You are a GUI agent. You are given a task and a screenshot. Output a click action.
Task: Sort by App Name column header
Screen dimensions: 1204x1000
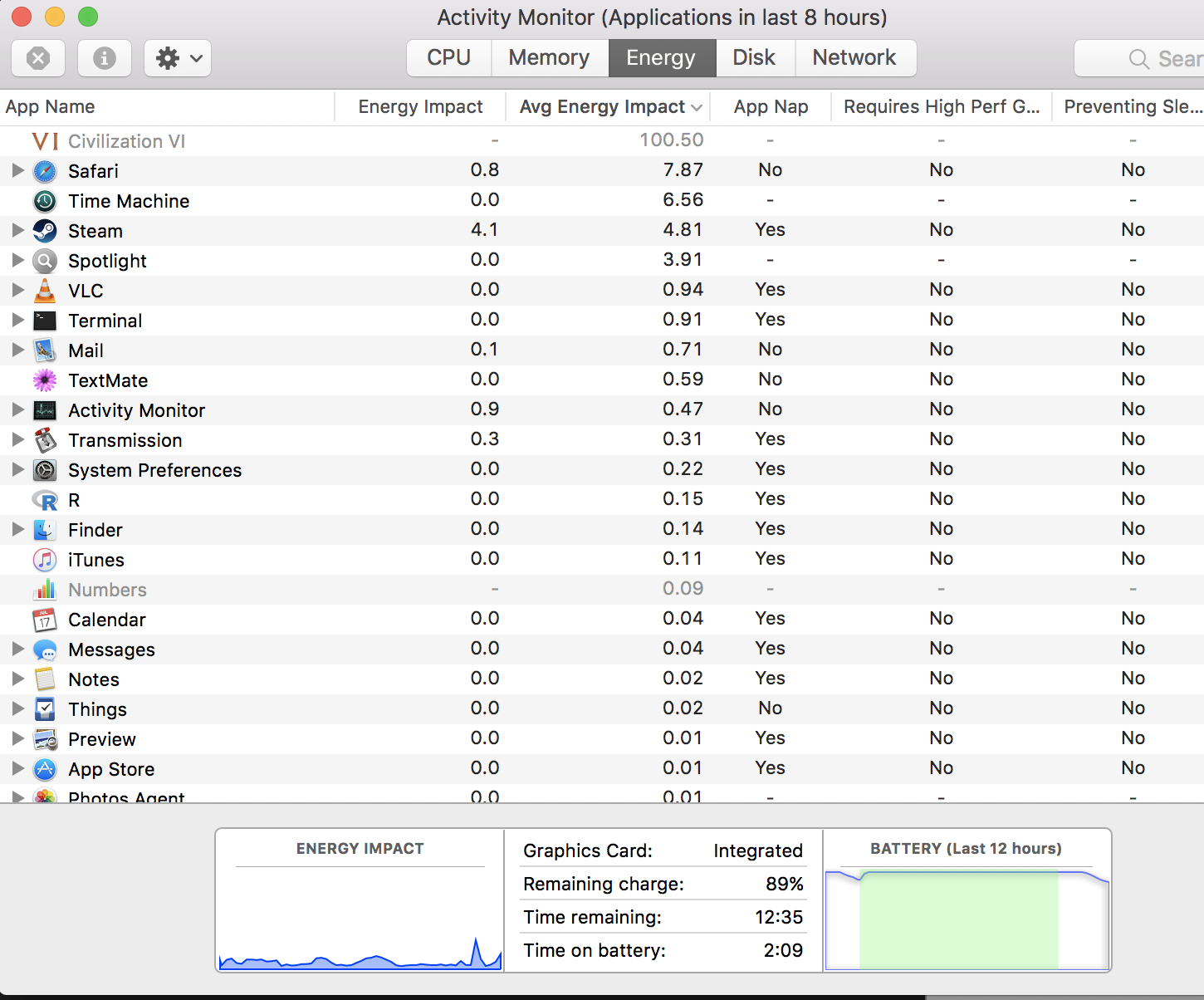tap(166, 107)
